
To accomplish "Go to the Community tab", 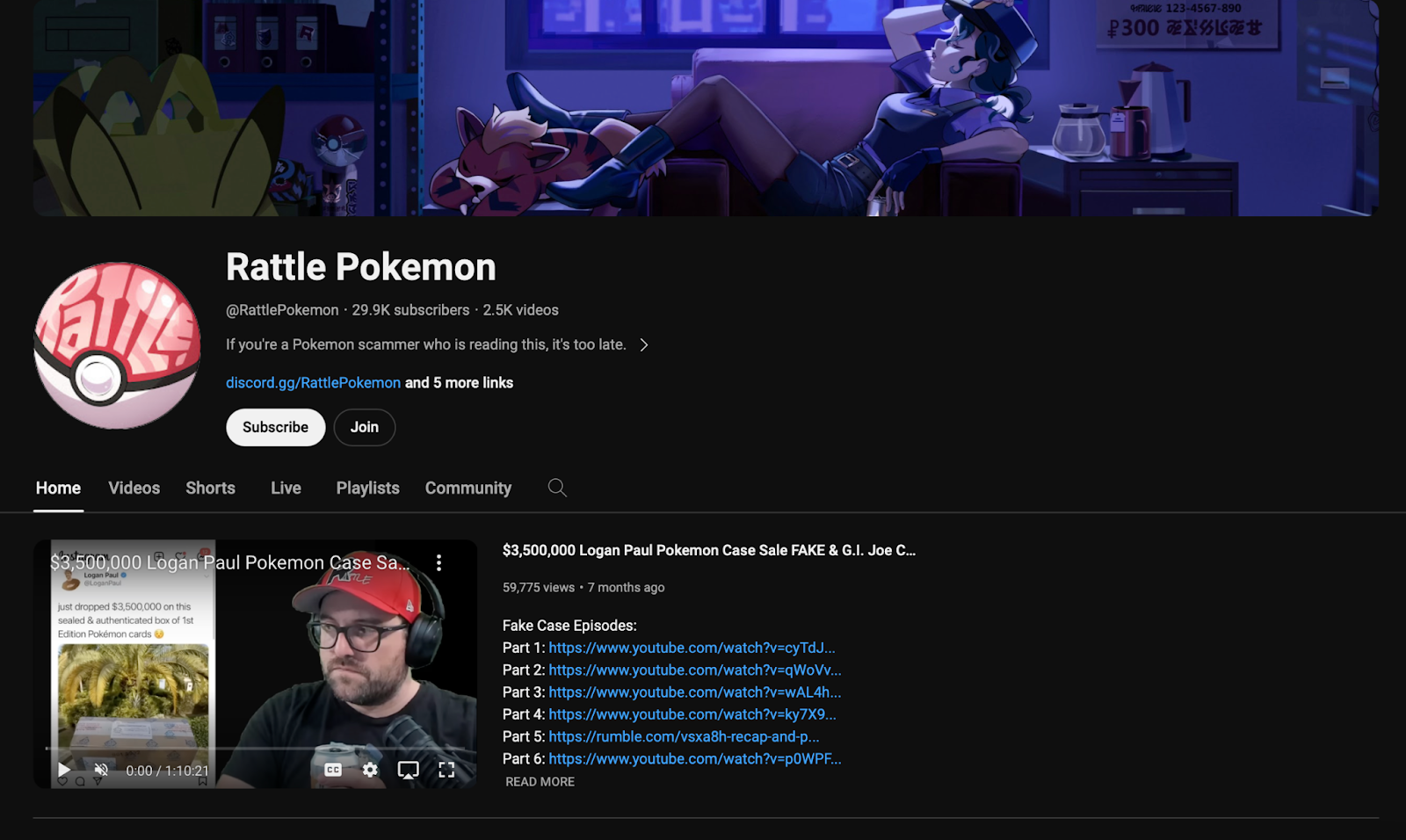I will click(x=468, y=488).
